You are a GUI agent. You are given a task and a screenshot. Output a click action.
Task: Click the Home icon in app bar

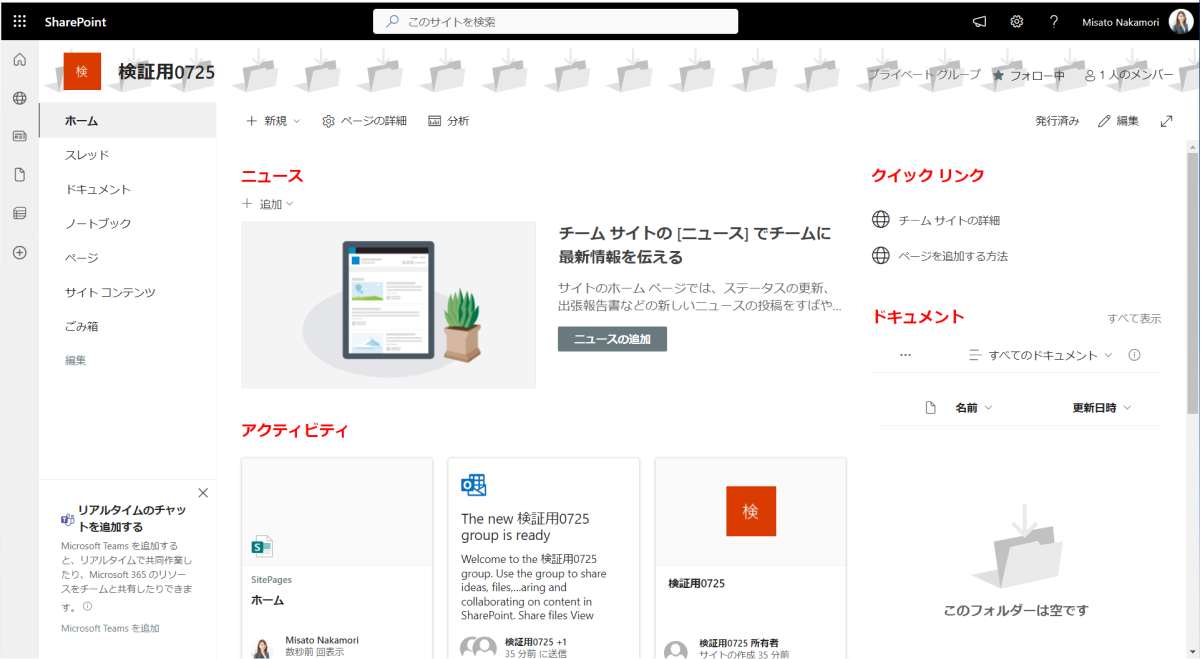tap(19, 60)
